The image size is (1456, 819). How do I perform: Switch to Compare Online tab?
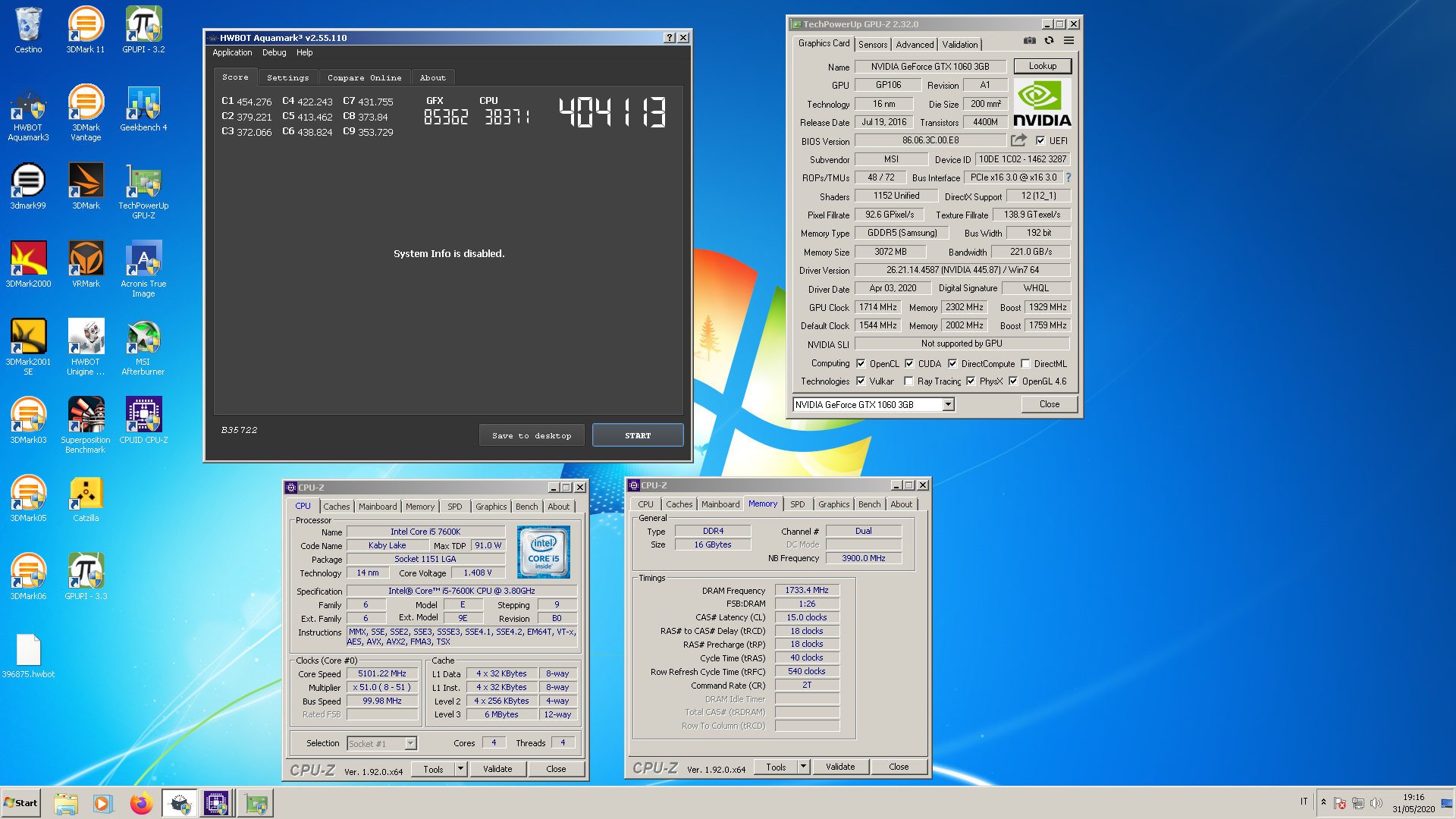point(365,77)
